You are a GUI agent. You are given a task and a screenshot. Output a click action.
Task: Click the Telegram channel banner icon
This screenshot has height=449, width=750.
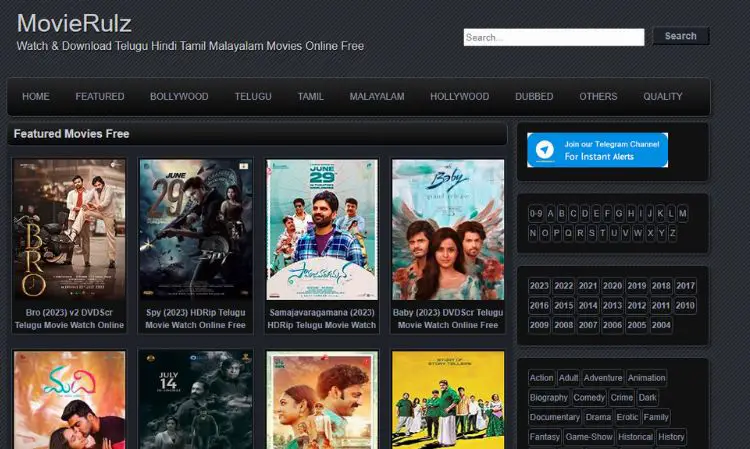(544, 150)
